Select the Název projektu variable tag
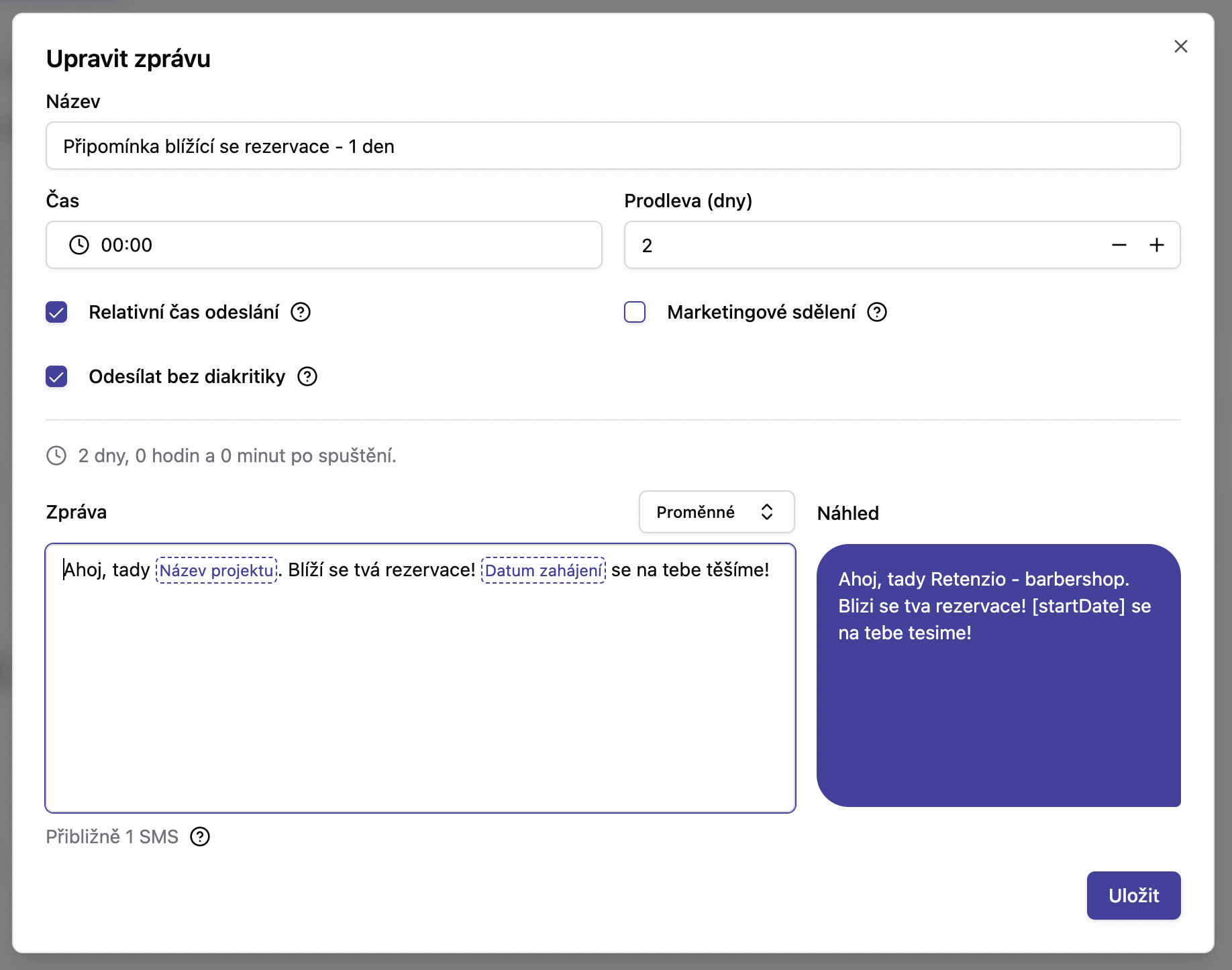 pyautogui.click(x=216, y=570)
